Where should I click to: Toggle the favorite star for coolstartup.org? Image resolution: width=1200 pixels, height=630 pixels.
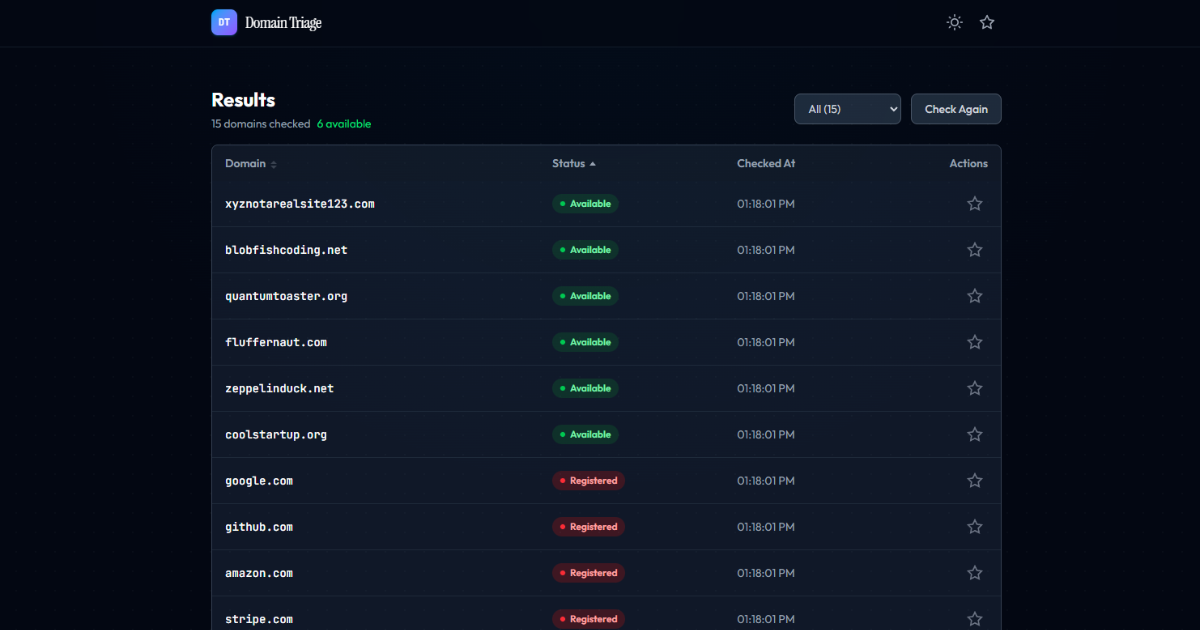click(x=974, y=434)
